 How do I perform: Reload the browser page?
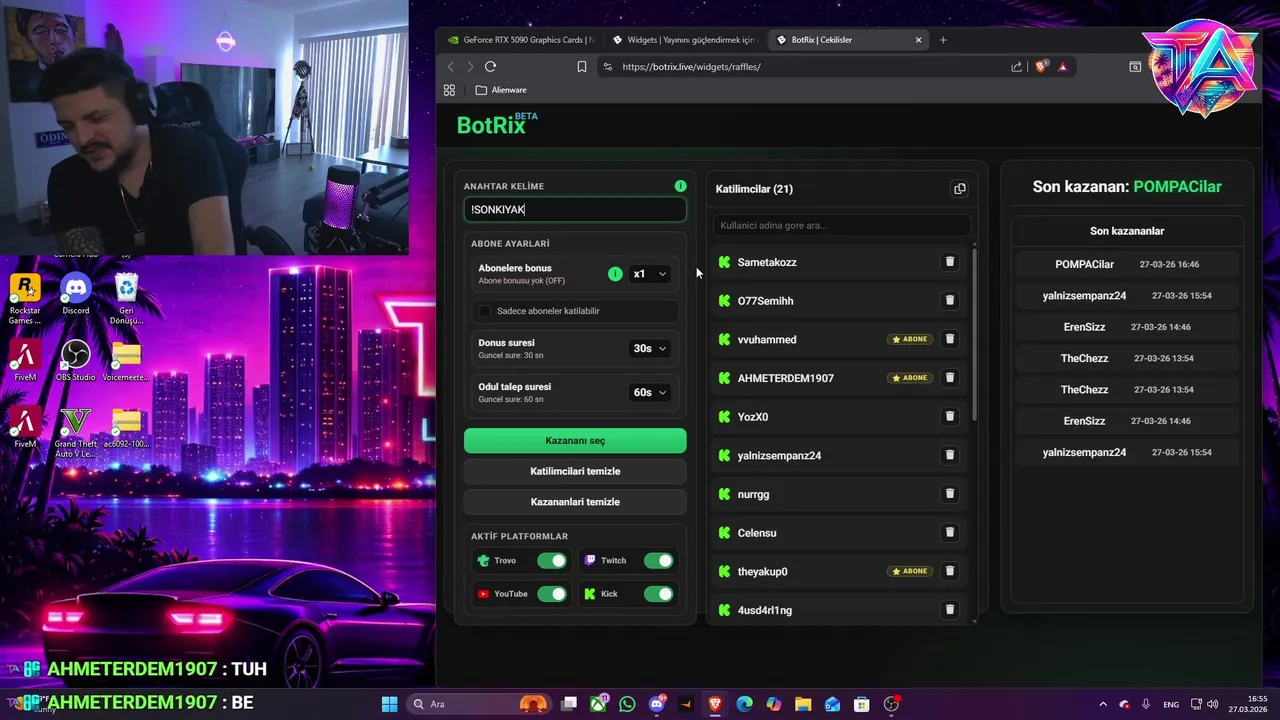point(490,66)
